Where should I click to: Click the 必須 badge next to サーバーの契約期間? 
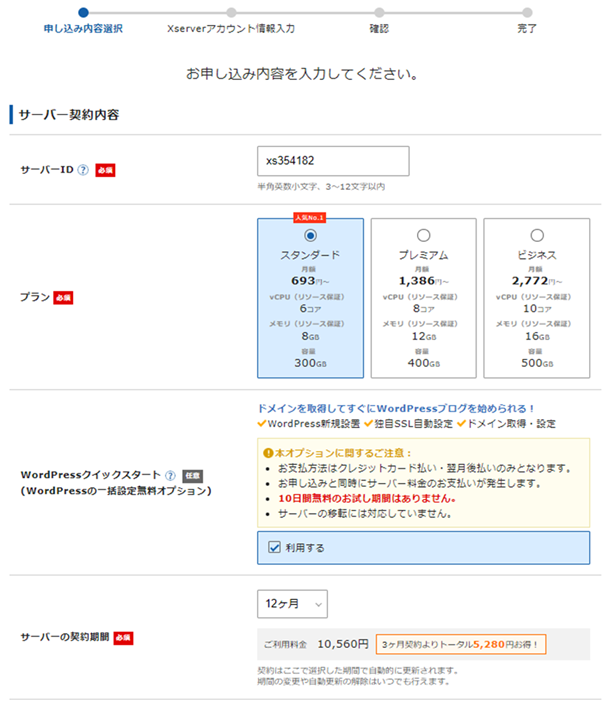tap(124, 637)
